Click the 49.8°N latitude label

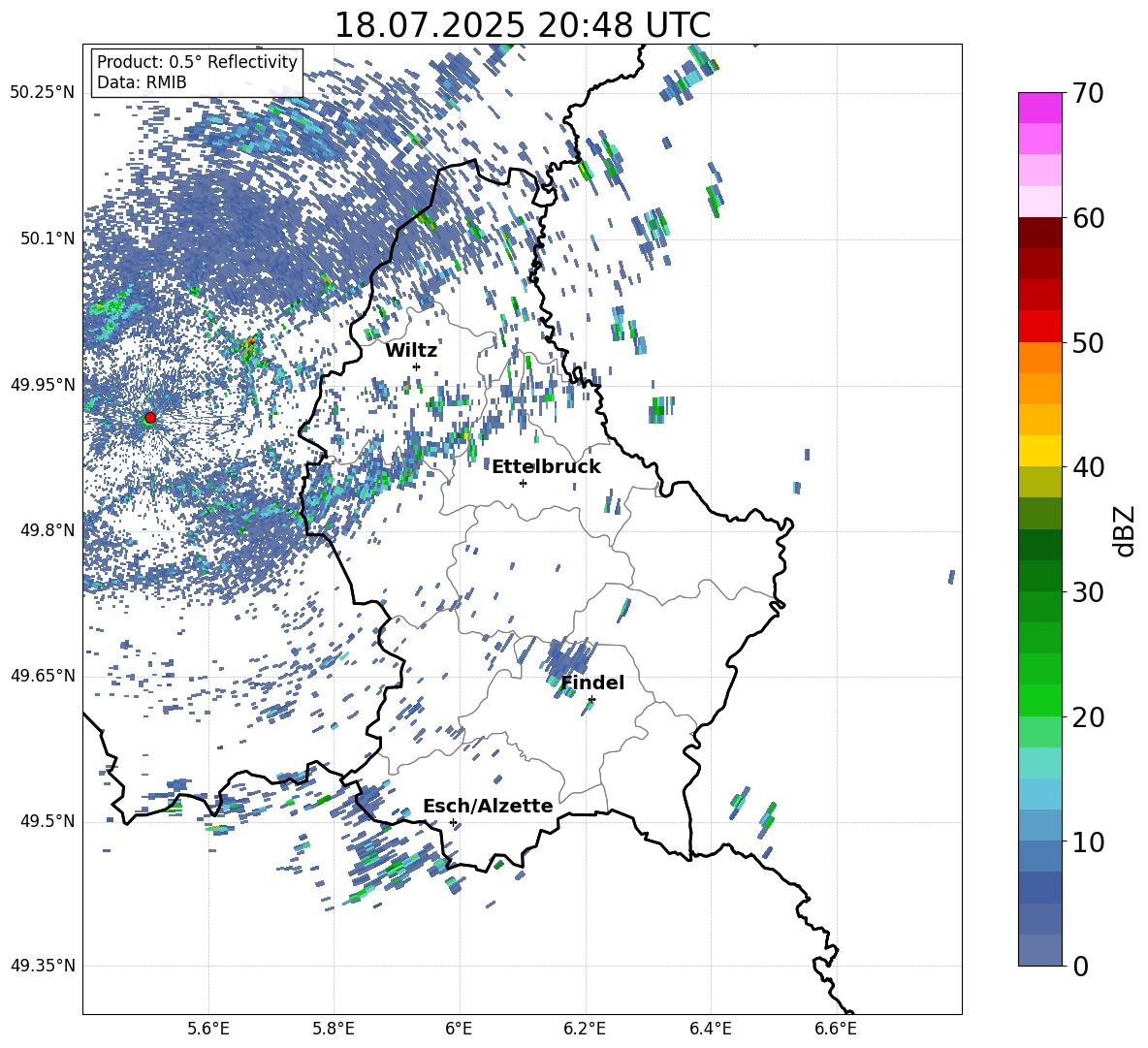[48, 530]
